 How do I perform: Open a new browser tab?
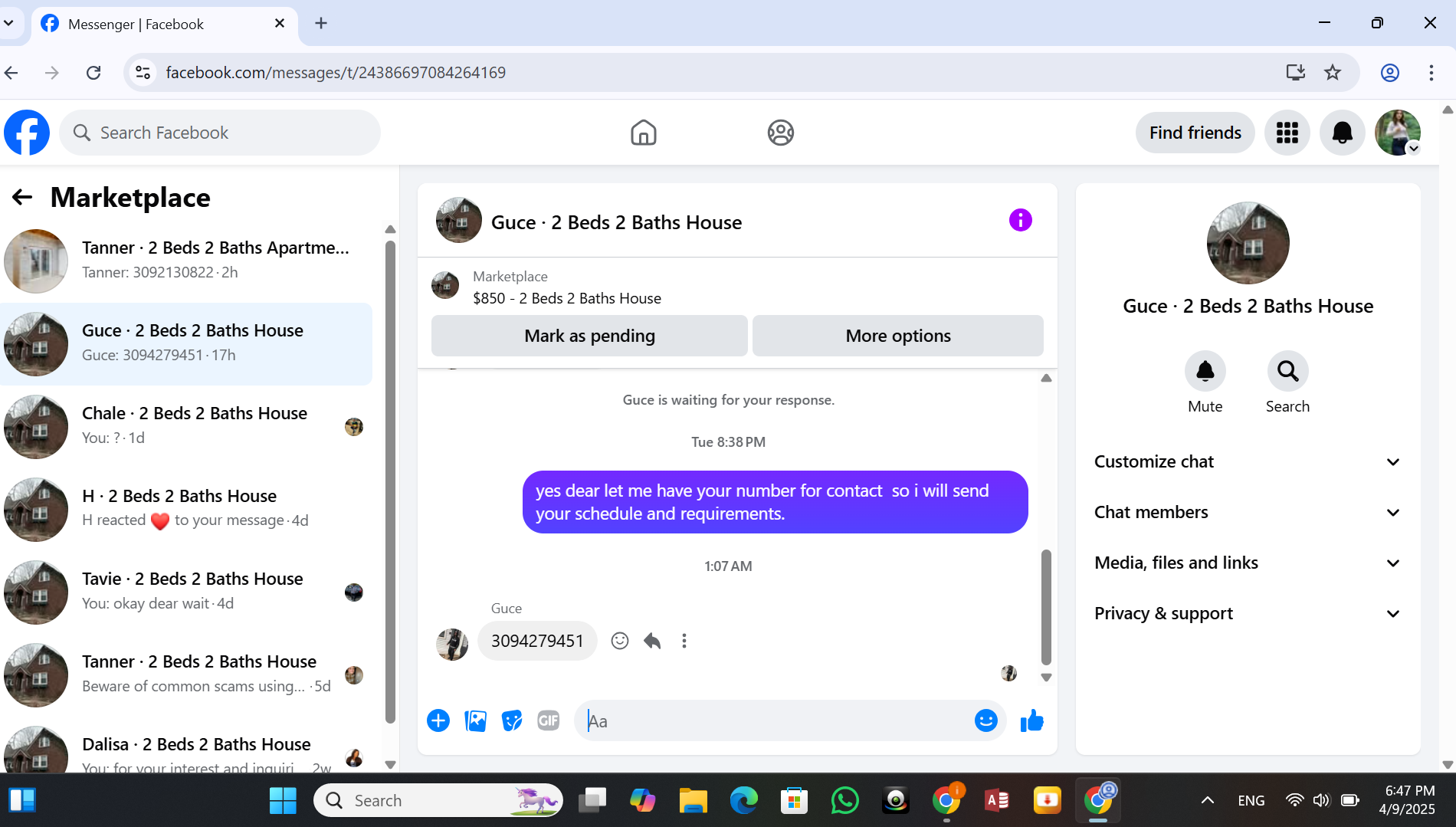pyautogui.click(x=321, y=23)
